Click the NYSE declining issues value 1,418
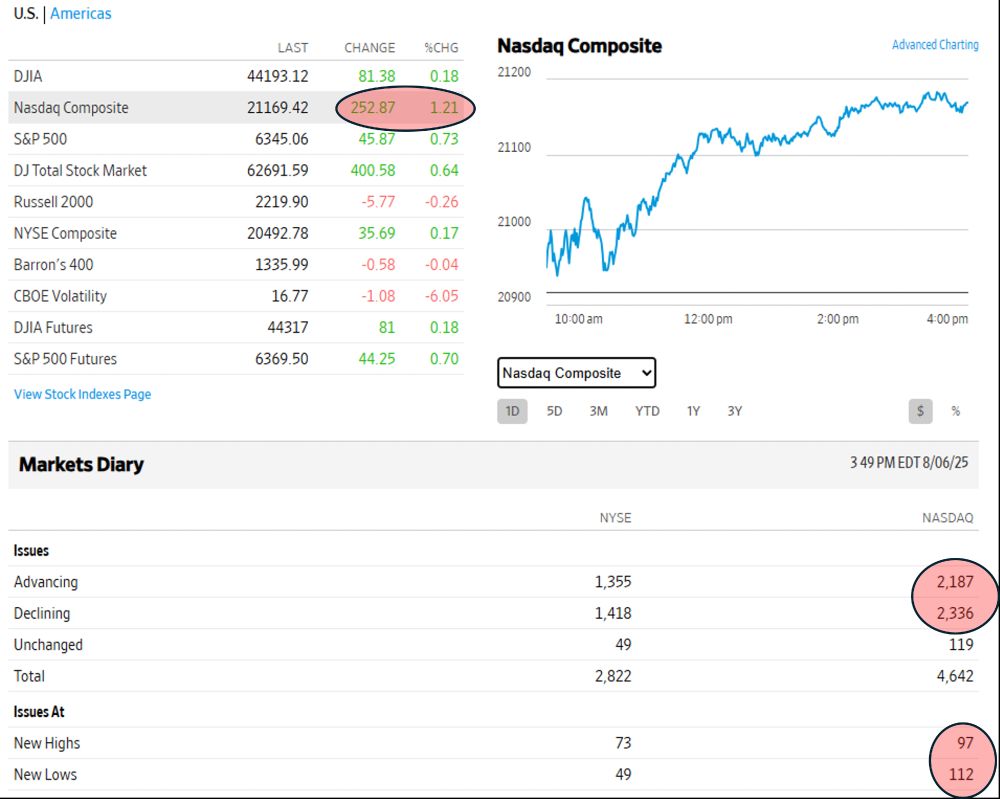The height and width of the screenshot is (799, 1000). click(x=613, y=613)
